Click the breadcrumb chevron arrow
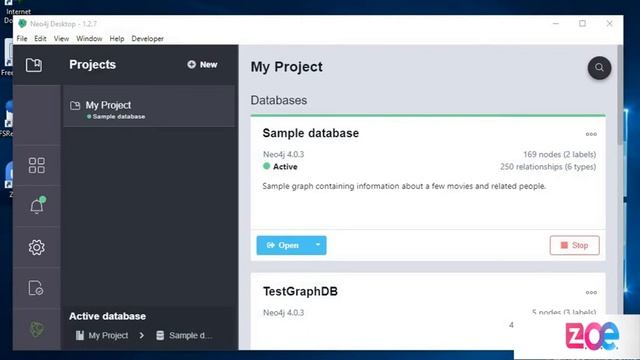The height and width of the screenshot is (360, 640). tap(142, 336)
